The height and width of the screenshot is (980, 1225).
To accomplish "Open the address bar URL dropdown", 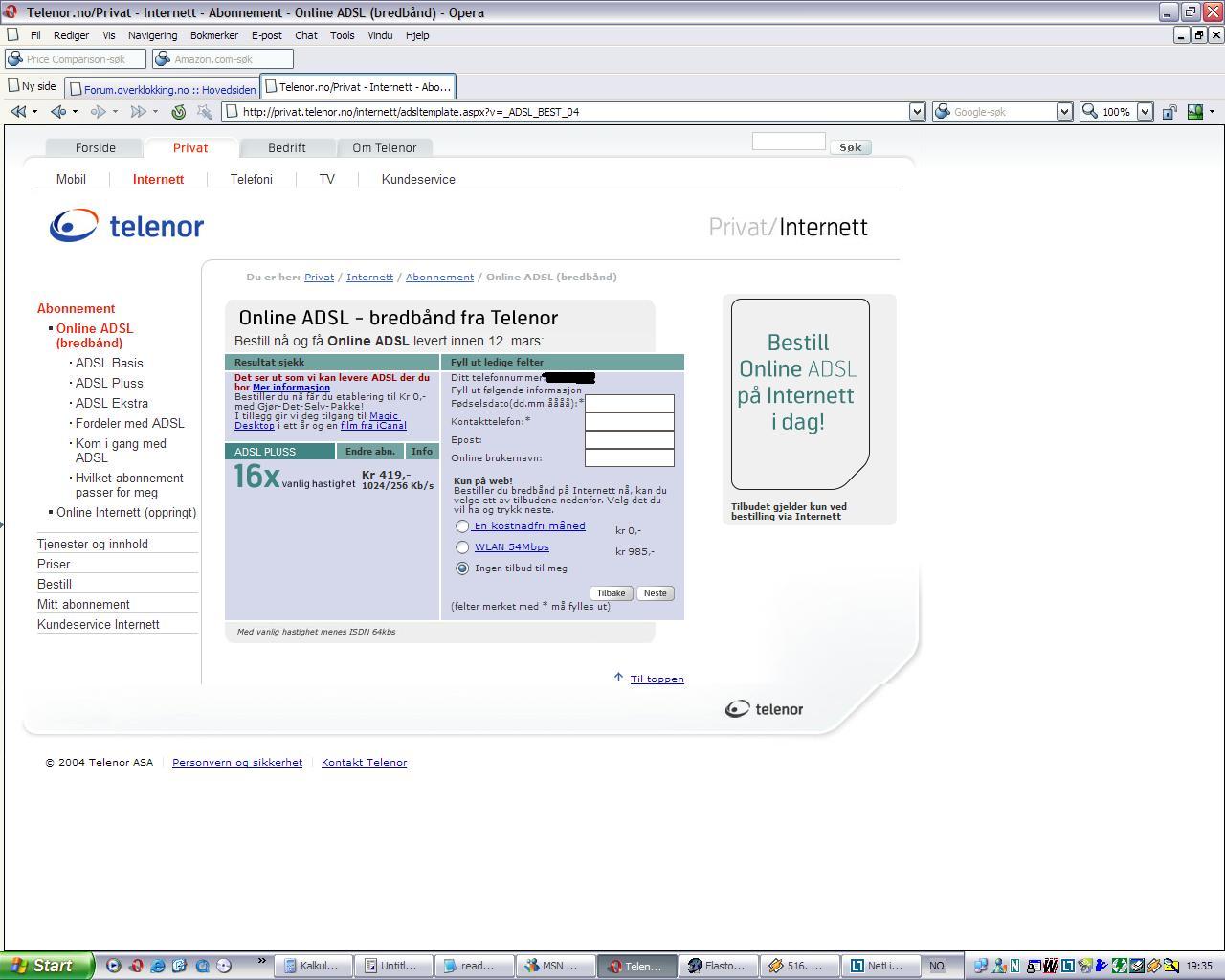I will point(917,112).
